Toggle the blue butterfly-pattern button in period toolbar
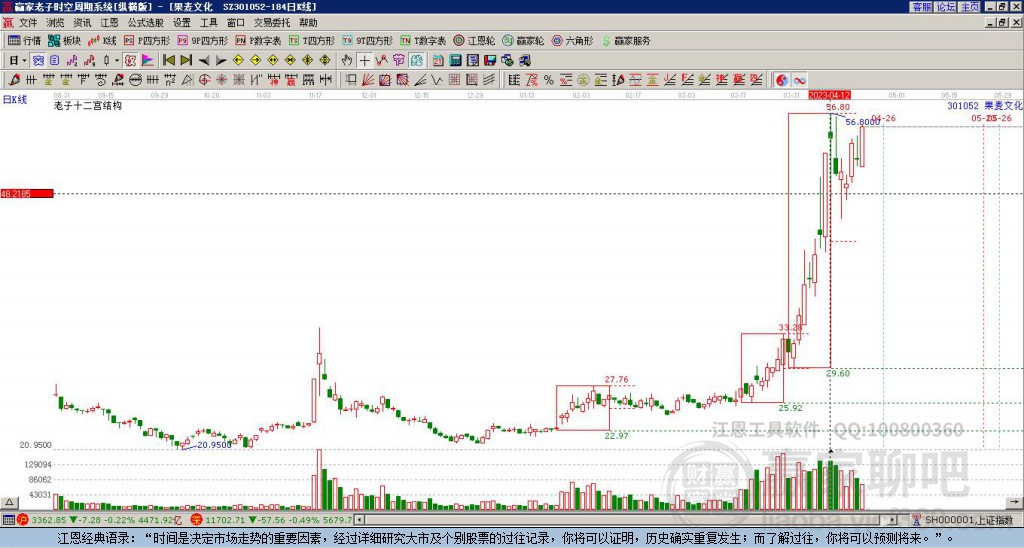This screenshot has height=548, width=1024. (x=38, y=61)
